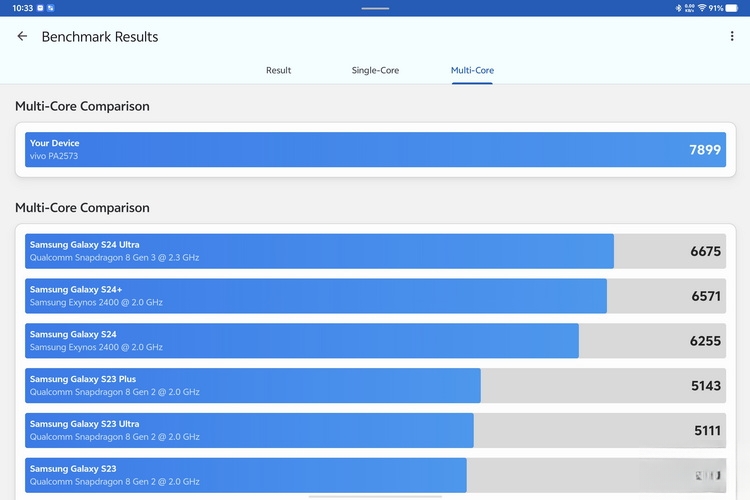Go back using the arrow icon
The image size is (750, 500).
pyautogui.click(x=22, y=36)
